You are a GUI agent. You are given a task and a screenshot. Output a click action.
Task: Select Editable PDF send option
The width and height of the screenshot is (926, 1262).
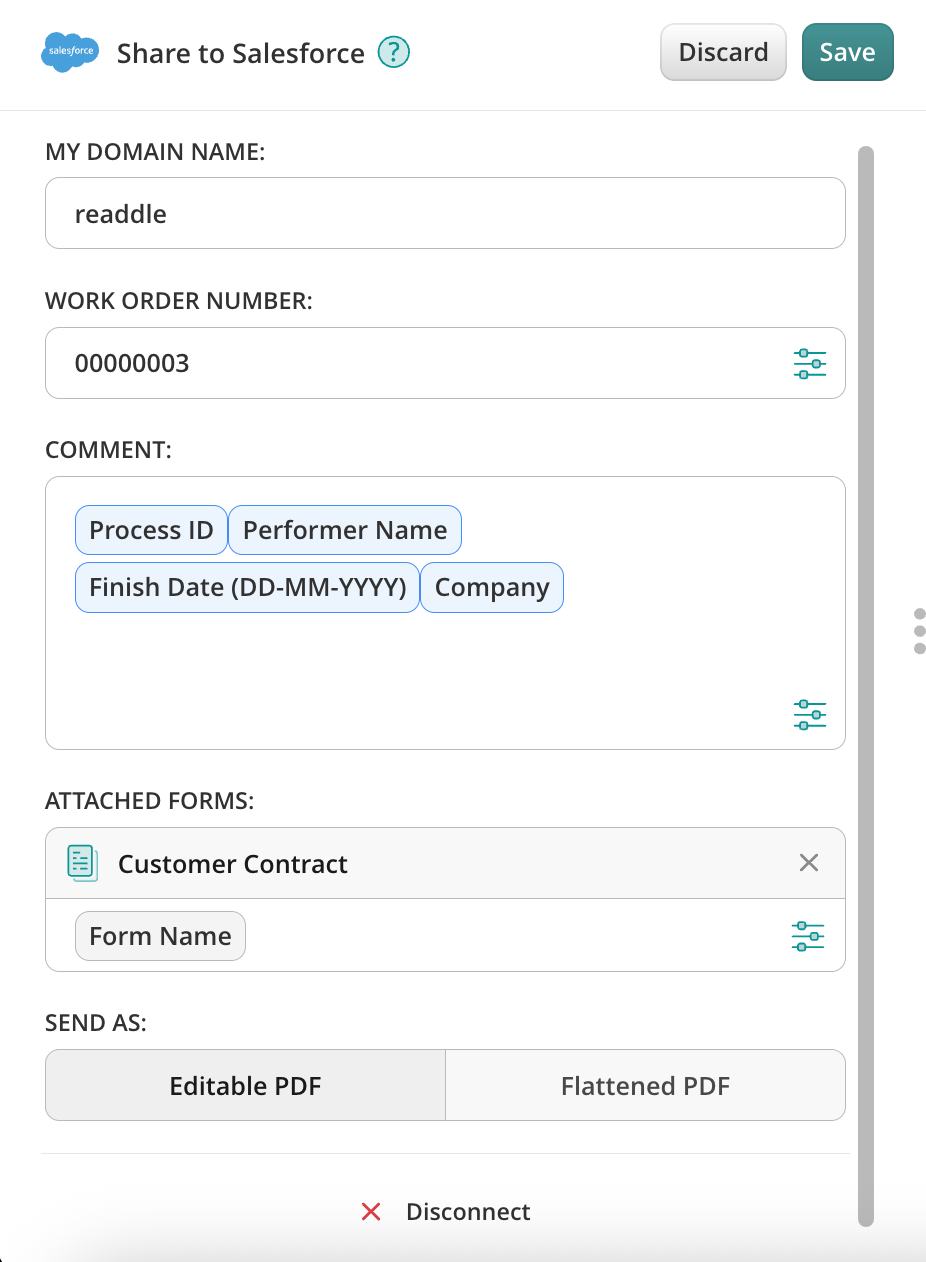[245, 1085]
